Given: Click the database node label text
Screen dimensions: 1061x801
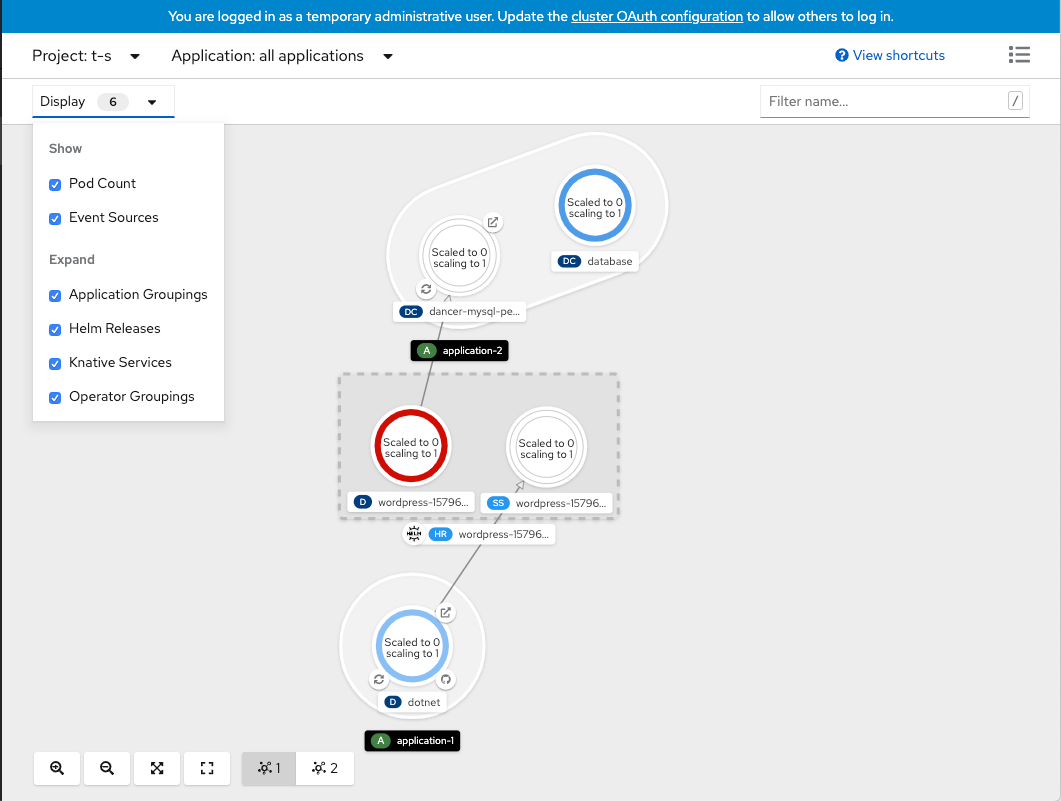Looking at the screenshot, I should pos(610,261).
